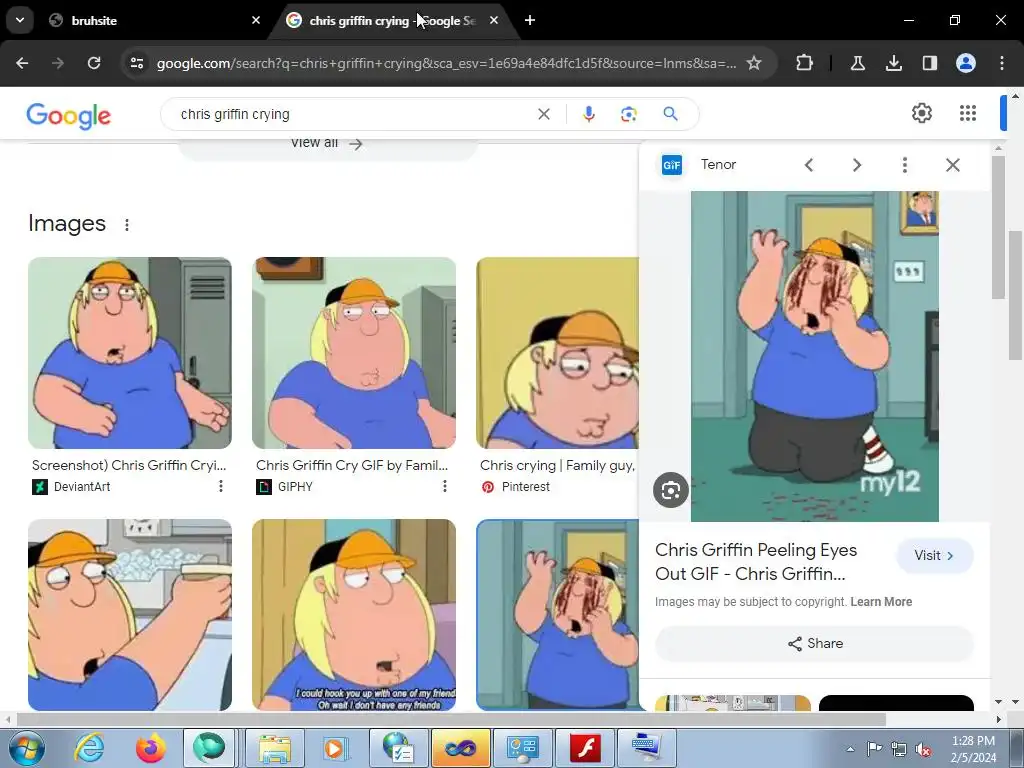Open Chrome Labs flask icon

coord(857,63)
